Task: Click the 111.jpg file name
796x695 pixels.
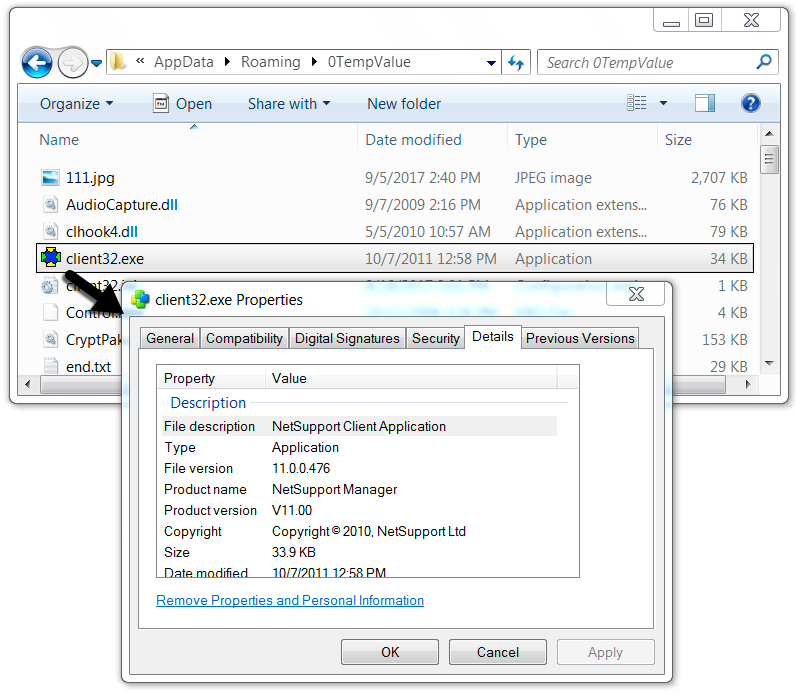Action: 90,178
